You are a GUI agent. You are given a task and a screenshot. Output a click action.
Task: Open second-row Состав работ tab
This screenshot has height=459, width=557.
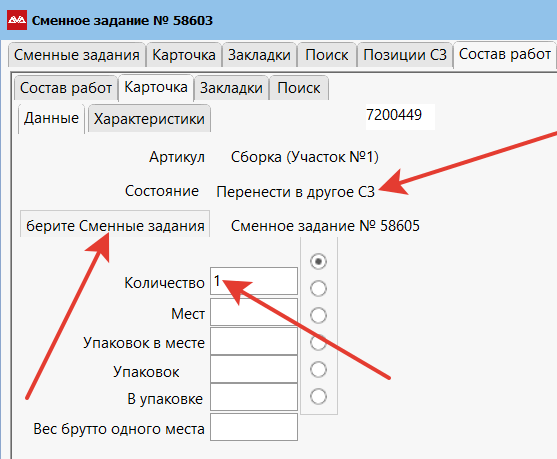[x=66, y=88]
